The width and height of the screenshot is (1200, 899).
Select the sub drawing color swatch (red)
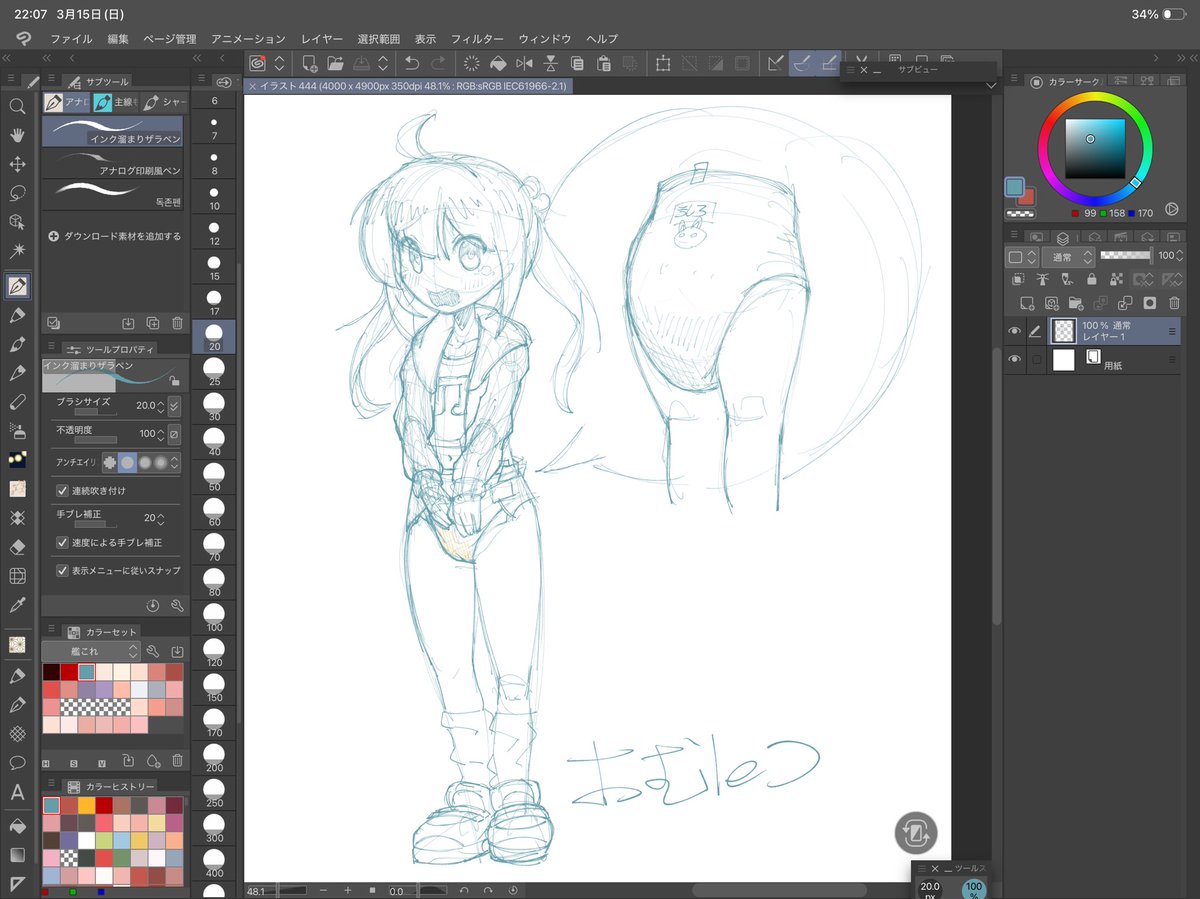[1026, 196]
